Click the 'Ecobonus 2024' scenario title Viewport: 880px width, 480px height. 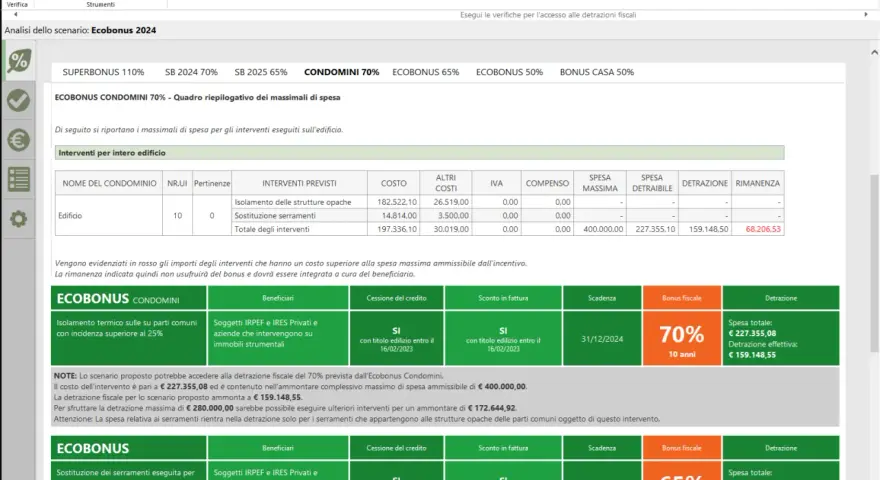click(x=123, y=30)
